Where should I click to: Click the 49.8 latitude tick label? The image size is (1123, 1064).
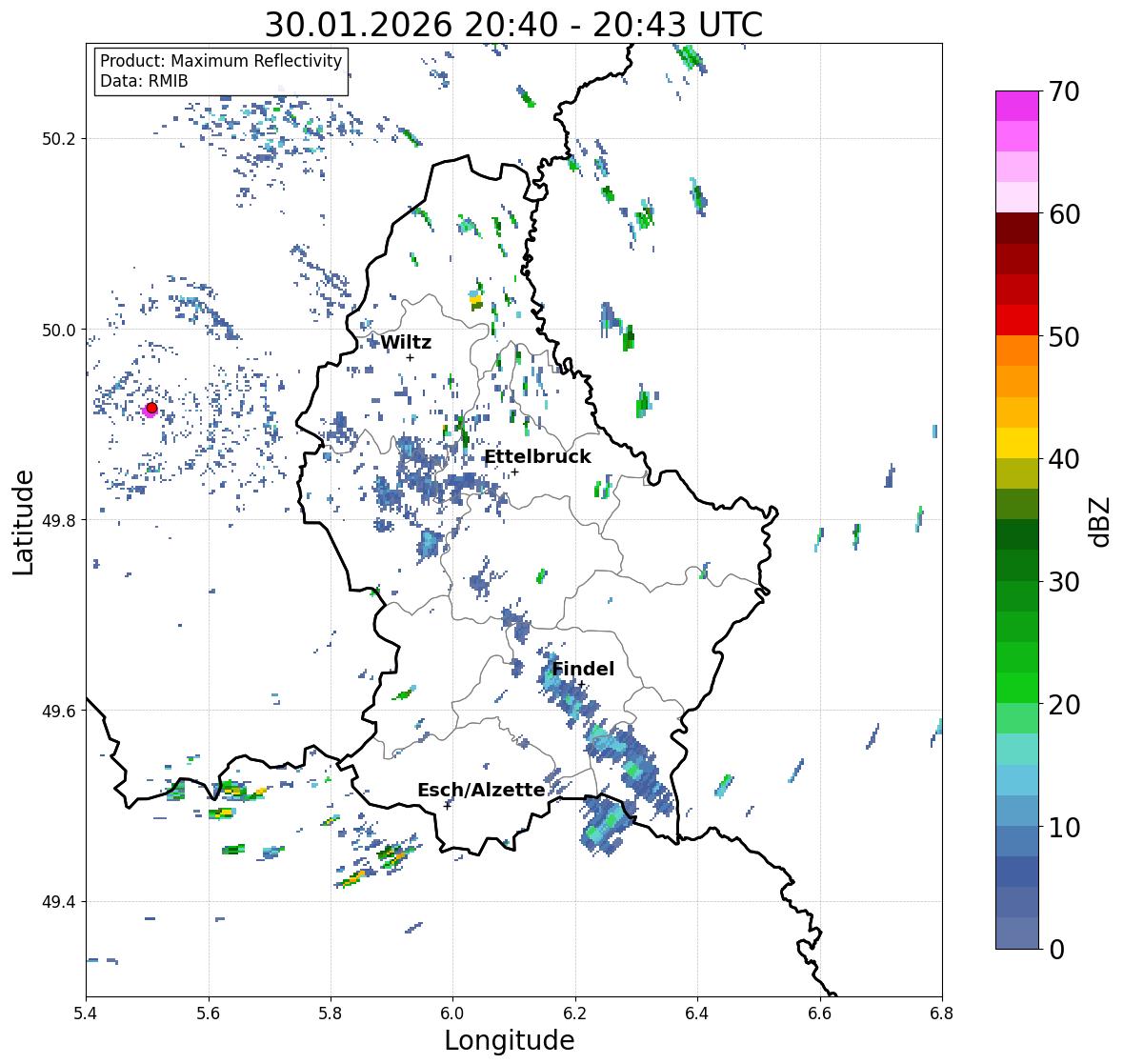tap(59, 520)
